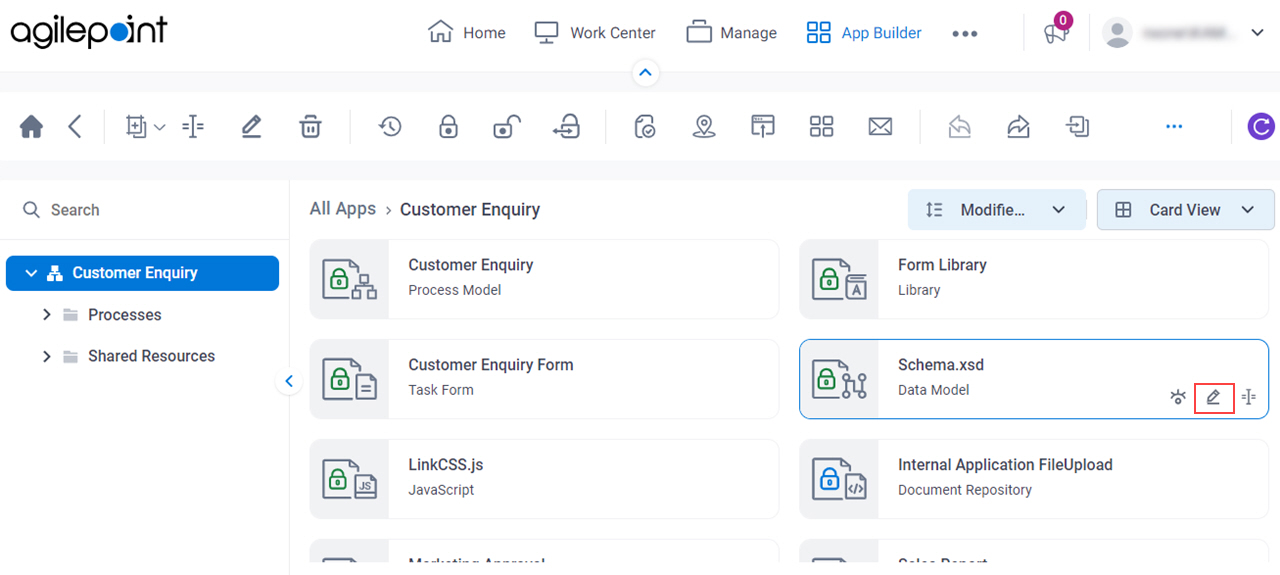The height and width of the screenshot is (575, 1280).
Task: Open the Customer Enquiry Process Model card
Action: coord(544,279)
